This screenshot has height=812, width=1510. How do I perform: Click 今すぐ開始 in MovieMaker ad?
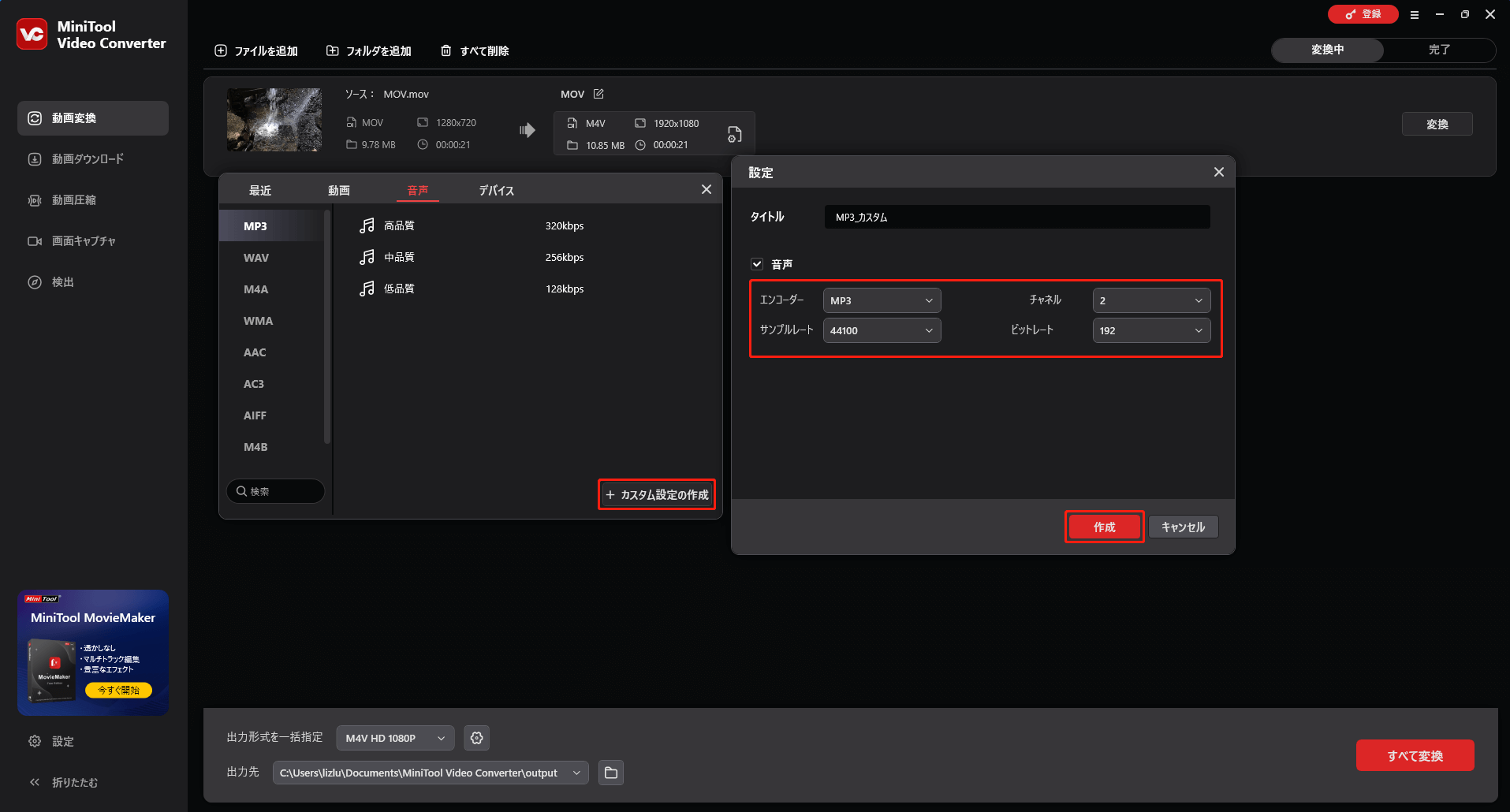click(x=118, y=690)
